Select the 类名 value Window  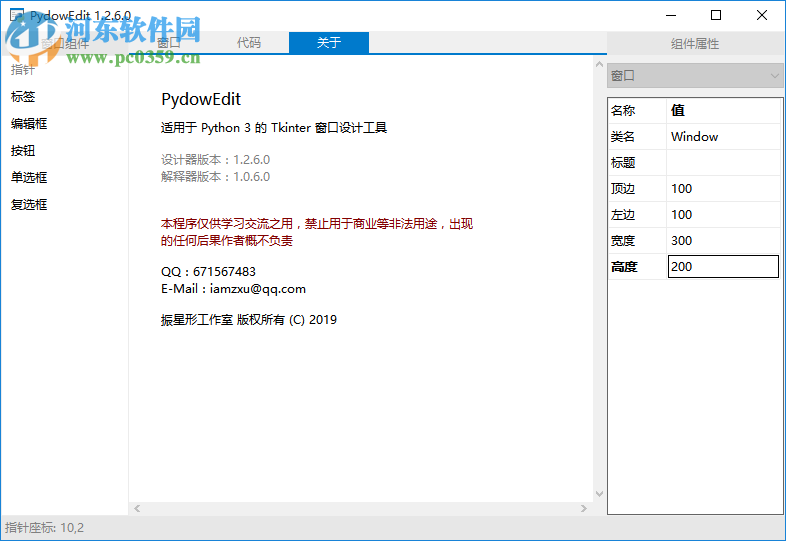tap(723, 136)
